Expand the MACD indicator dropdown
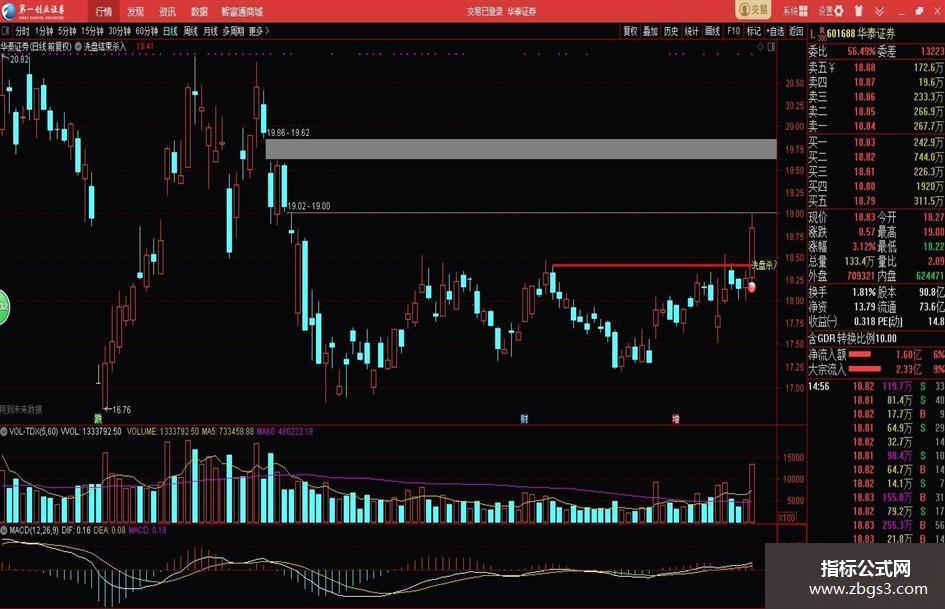The height and width of the screenshot is (609, 945). point(4,530)
